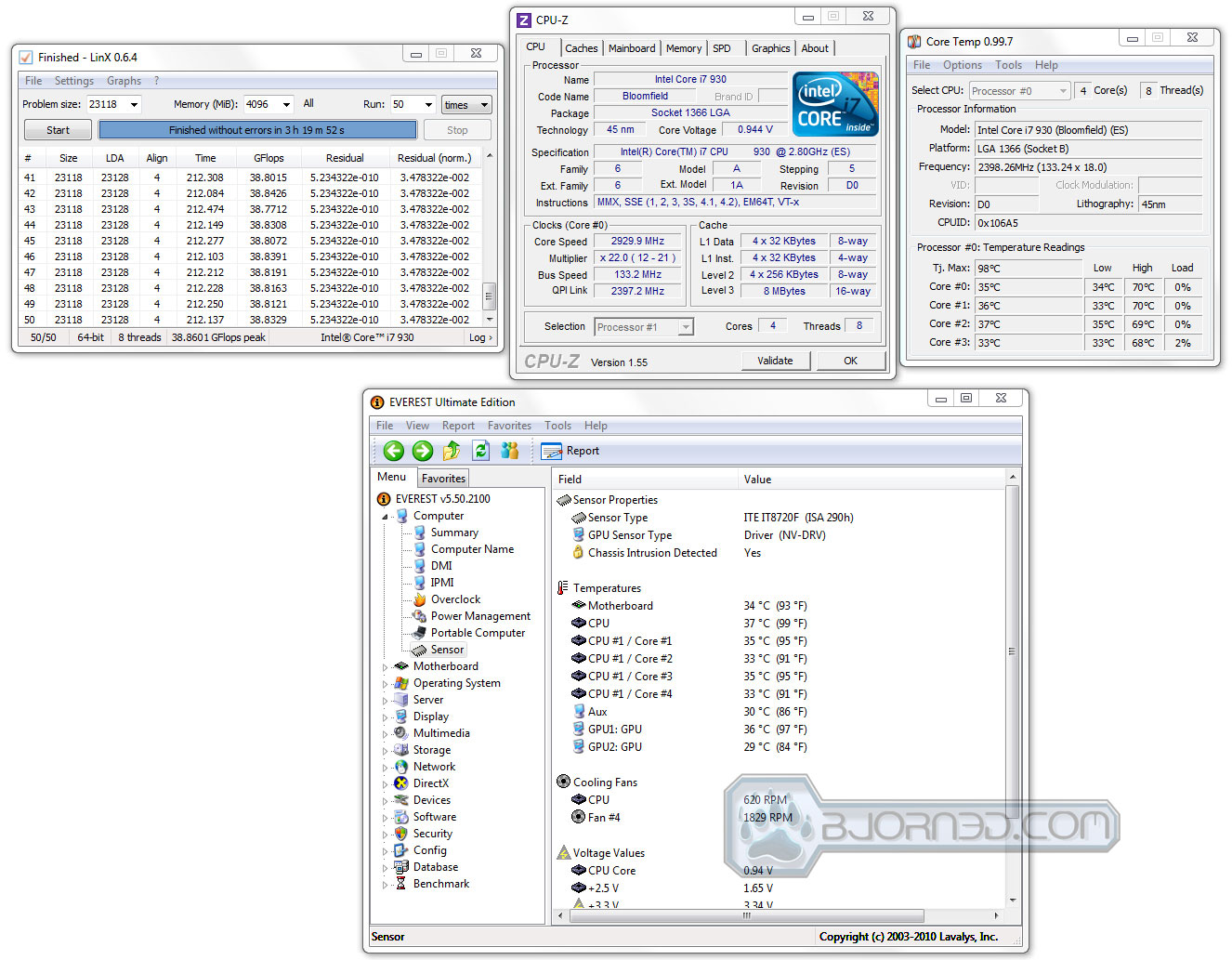Screen dimensions: 1232x960
Task: Select Computer Name tree item
Action: 472,549
